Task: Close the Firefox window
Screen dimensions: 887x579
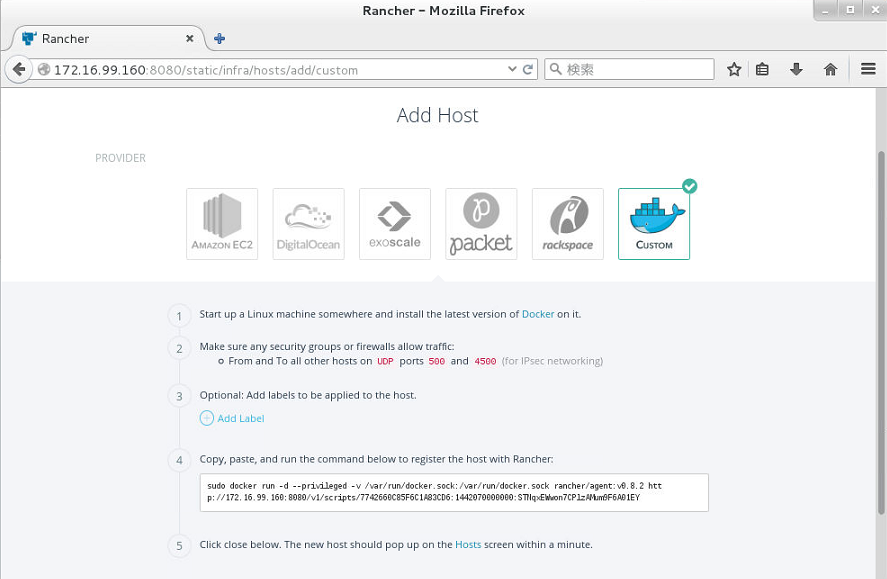Action: tap(875, 10)
